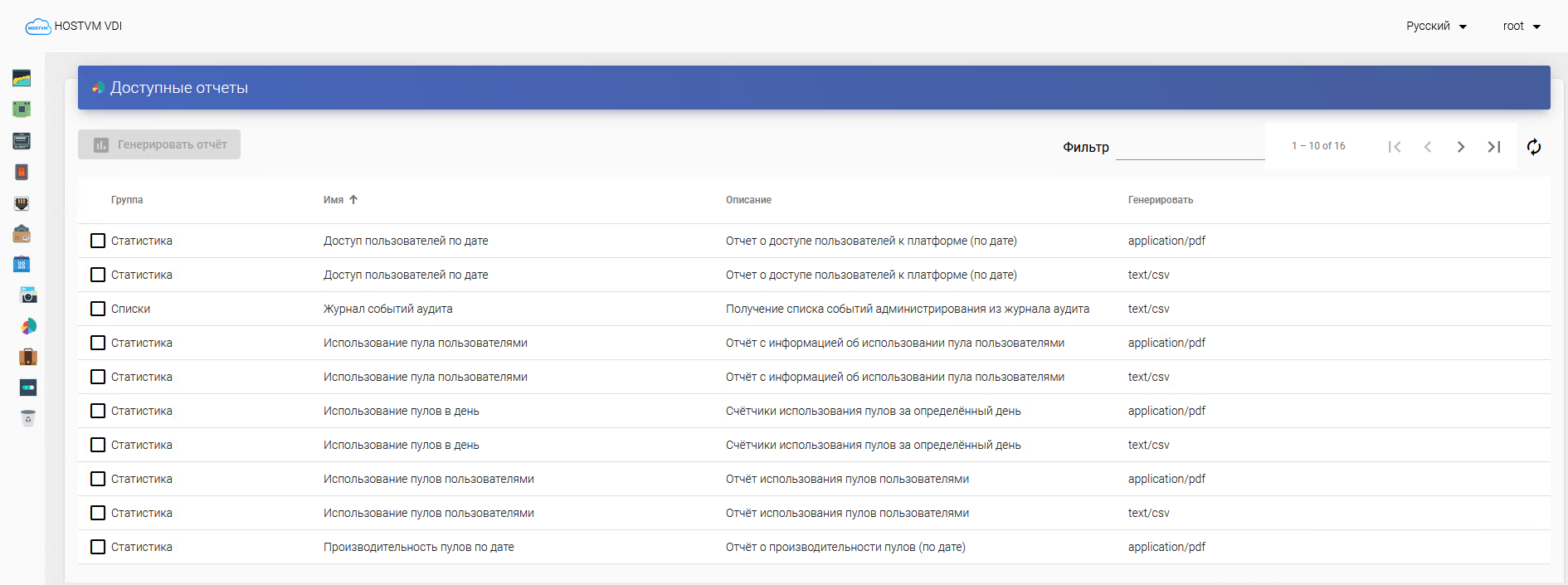Open the server rack sidebar icon
This screenshot has width=1568, height=585.
click(x=22, y=140)
